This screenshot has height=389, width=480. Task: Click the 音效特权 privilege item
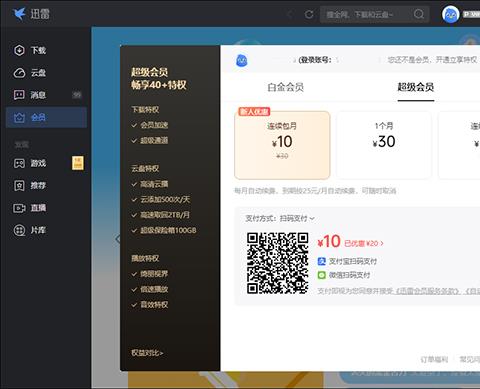pyautogui.click(x=150, y=305)
